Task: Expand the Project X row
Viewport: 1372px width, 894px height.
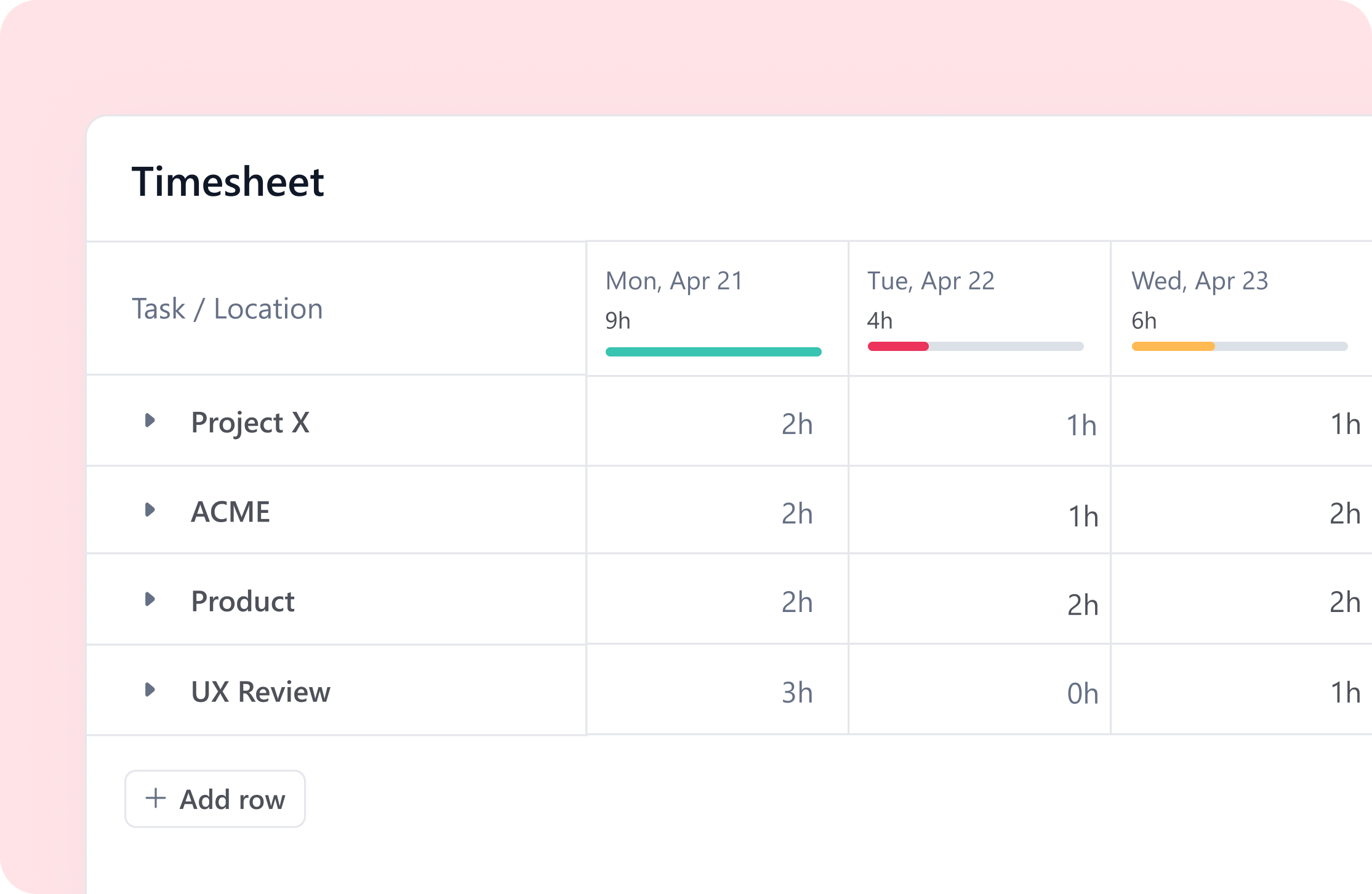Action: click(150, 421)
